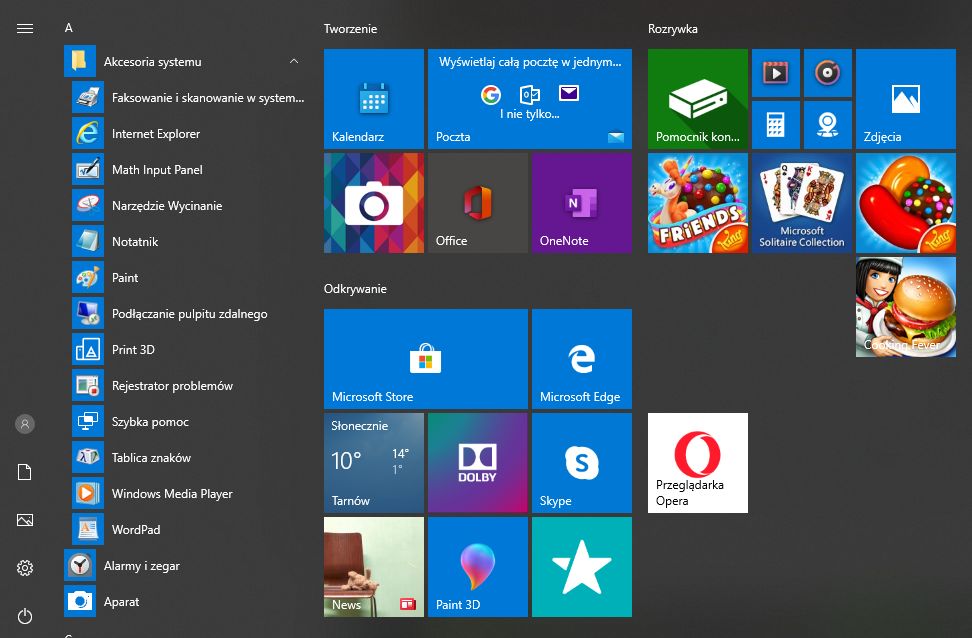Open the Poczta mail tile
This screenshot has height=638, width=972.
(x=530, y=99)
